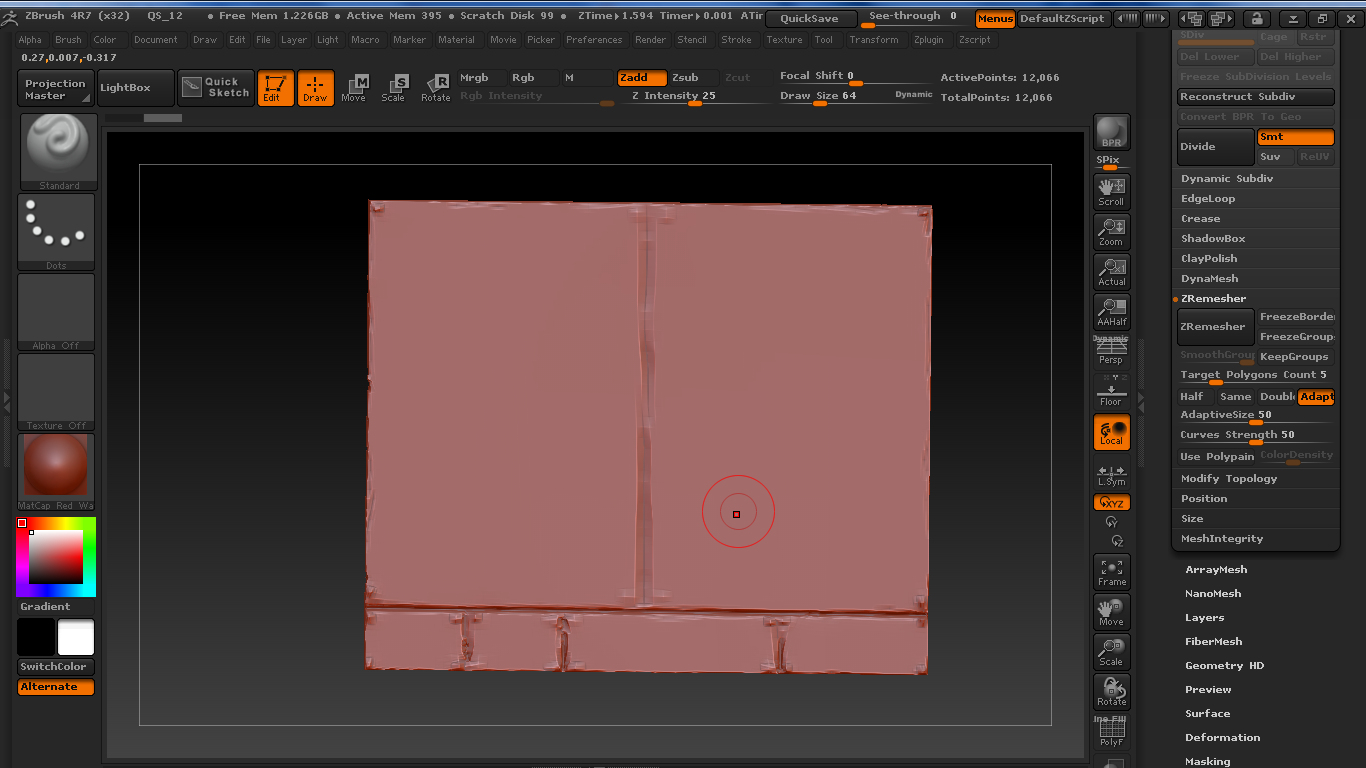Open LightBox browser
This screenshot has width=1366, height=768.
[136, 88]
